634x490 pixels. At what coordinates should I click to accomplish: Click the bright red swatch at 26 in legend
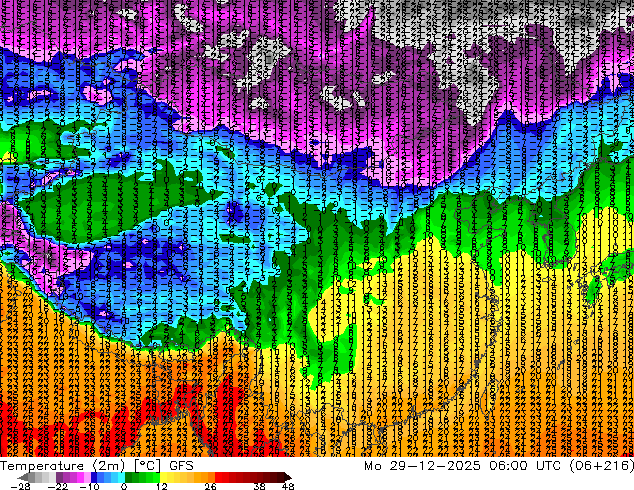point(218,477)
